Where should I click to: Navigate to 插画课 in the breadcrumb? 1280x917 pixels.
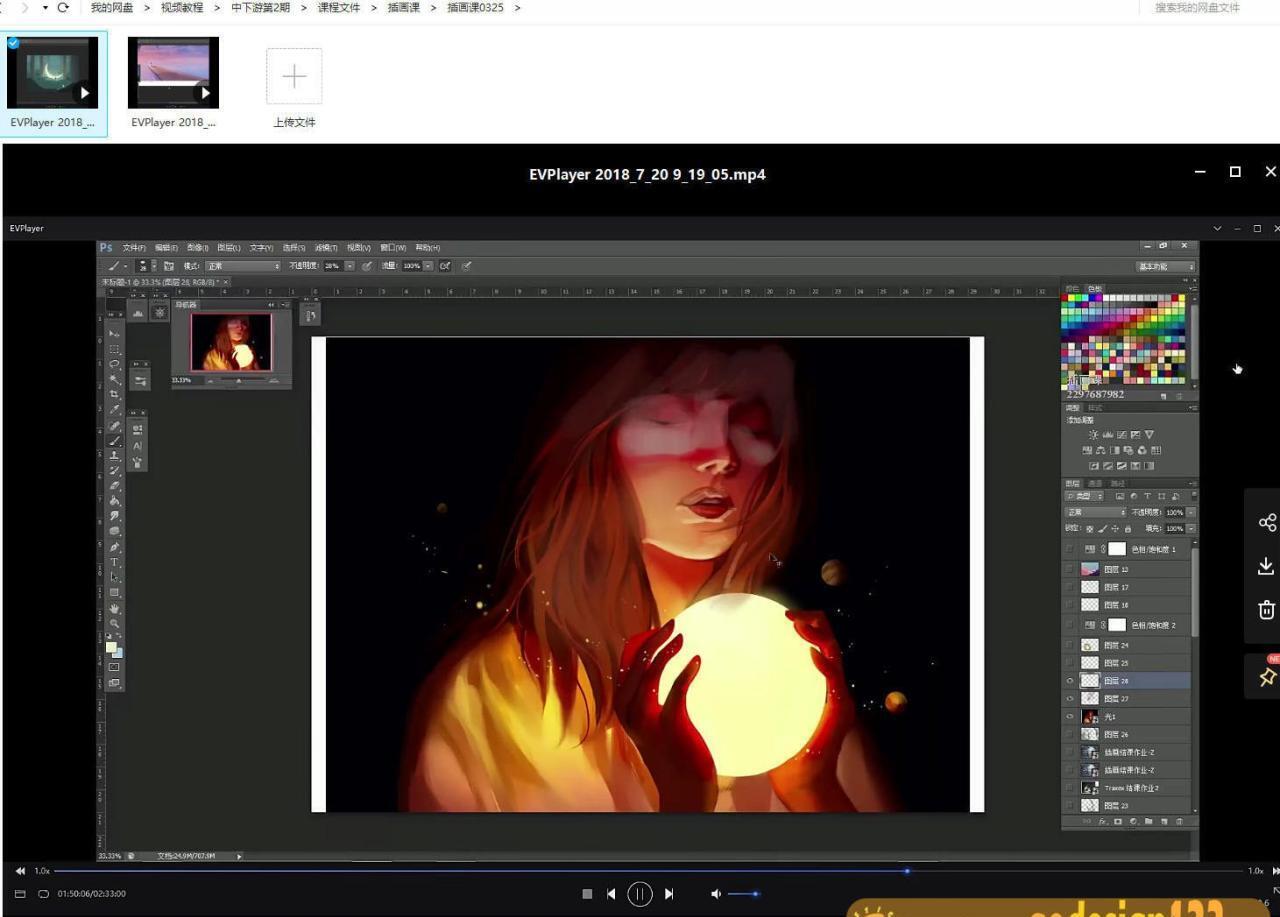point(403,8)
